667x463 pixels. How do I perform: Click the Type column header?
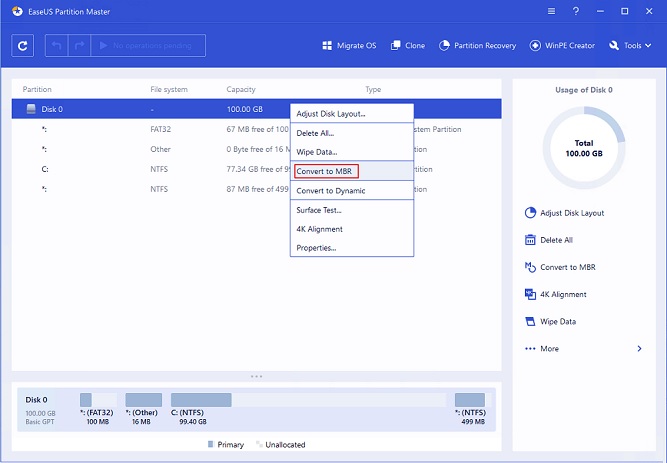click(373, 89)
